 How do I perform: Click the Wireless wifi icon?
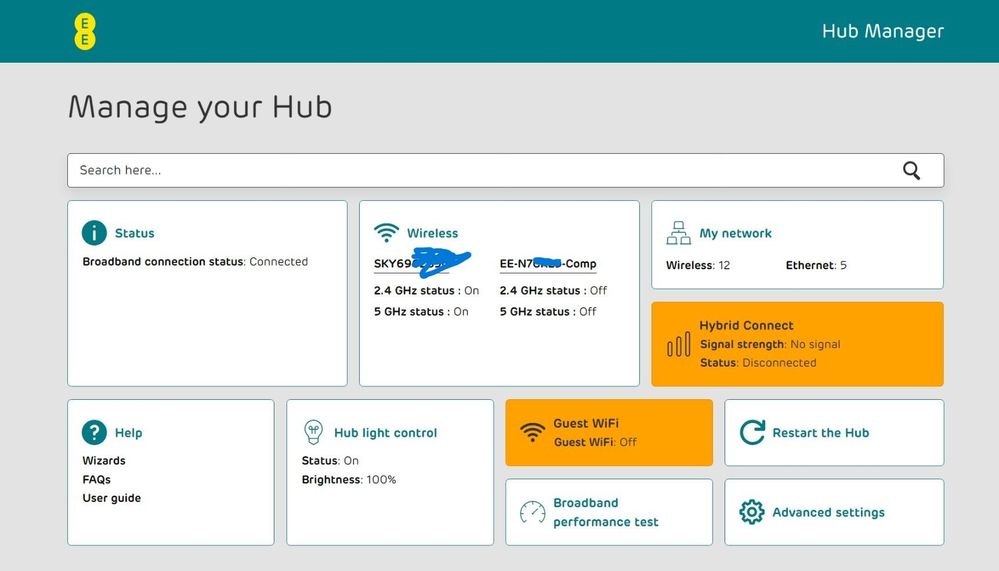click(x=386, y=233)
